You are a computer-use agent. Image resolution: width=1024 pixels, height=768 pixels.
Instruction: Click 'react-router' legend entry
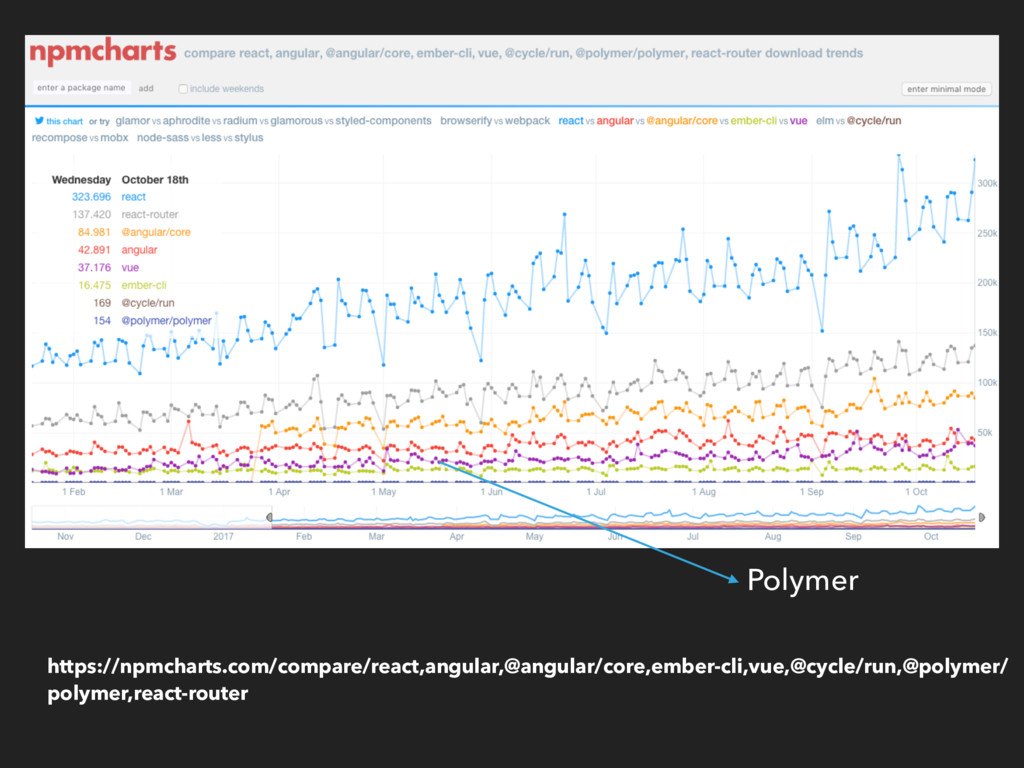(150, 214)
